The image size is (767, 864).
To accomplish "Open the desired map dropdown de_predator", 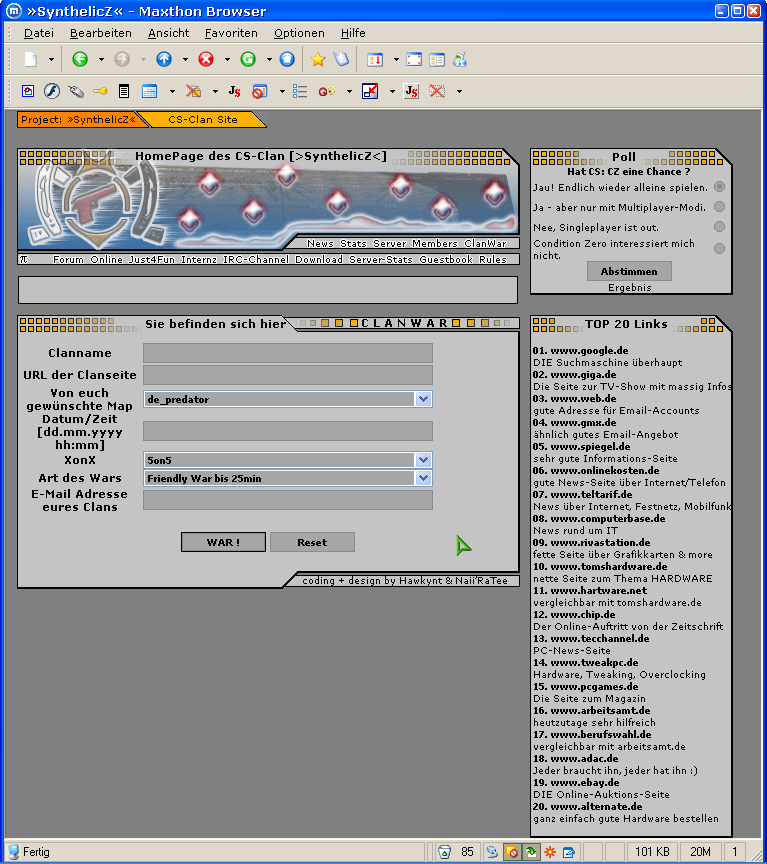I will pos(288,399).
